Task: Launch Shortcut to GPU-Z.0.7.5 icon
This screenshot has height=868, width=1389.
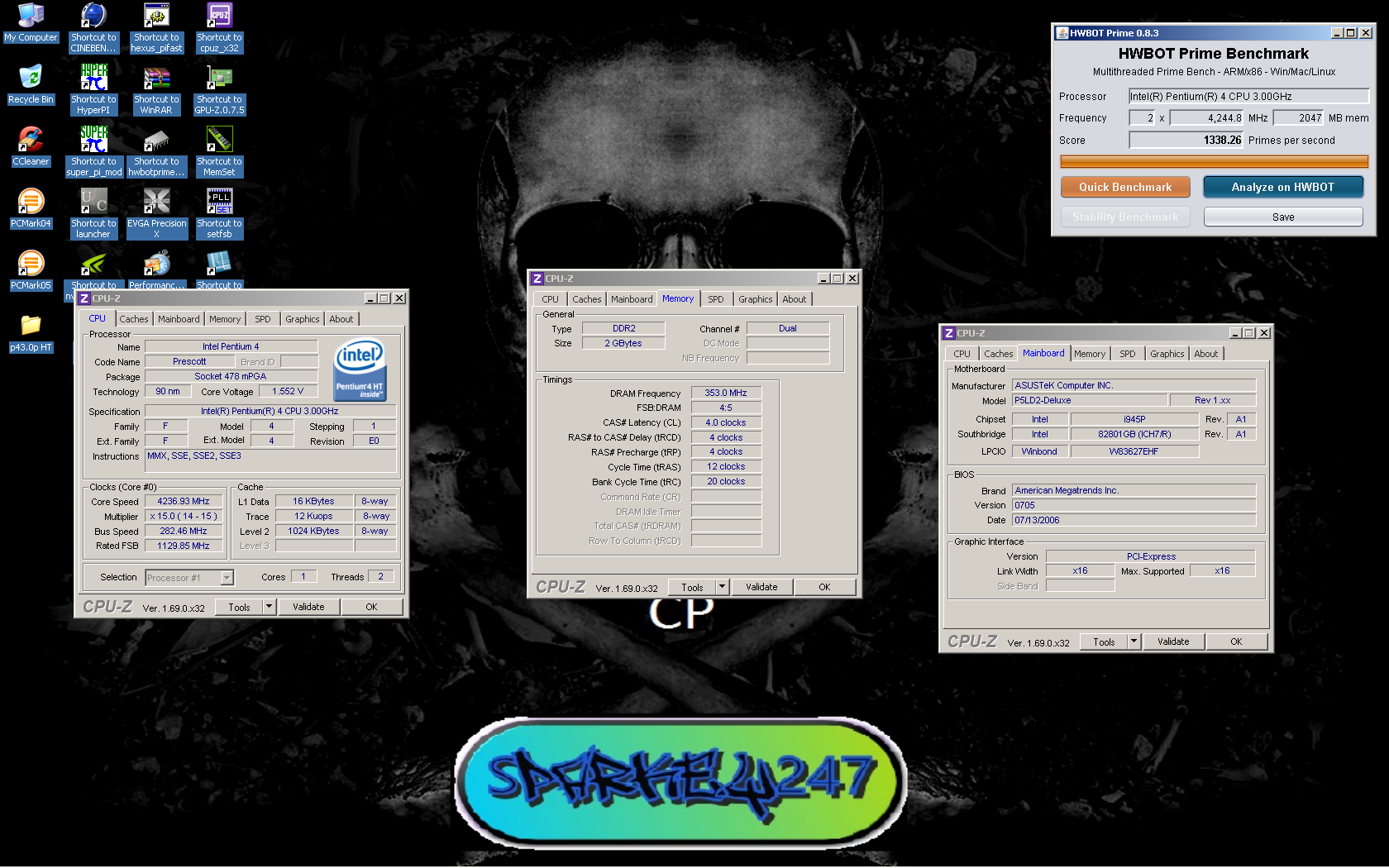Action: pos(219,89)
